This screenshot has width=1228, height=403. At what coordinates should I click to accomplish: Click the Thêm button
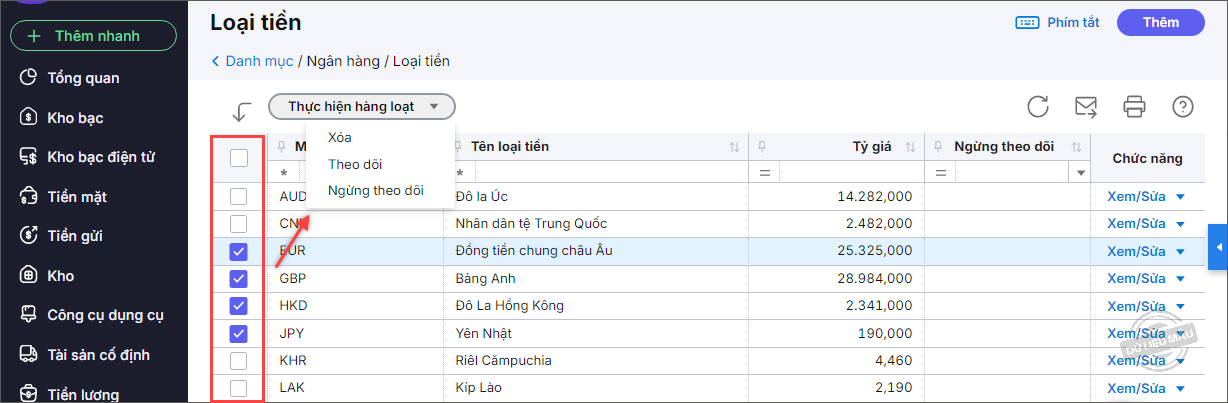[1160, 22]
